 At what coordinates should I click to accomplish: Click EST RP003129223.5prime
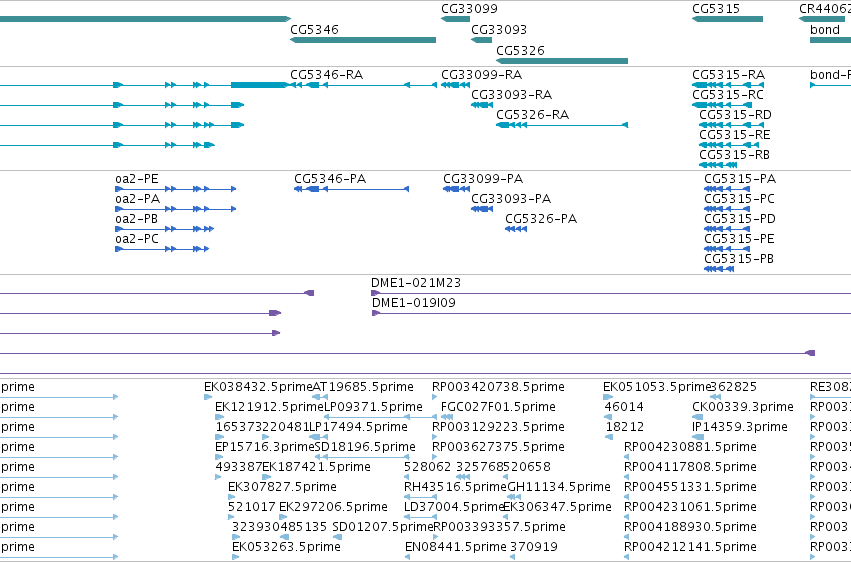pos(435,437)
